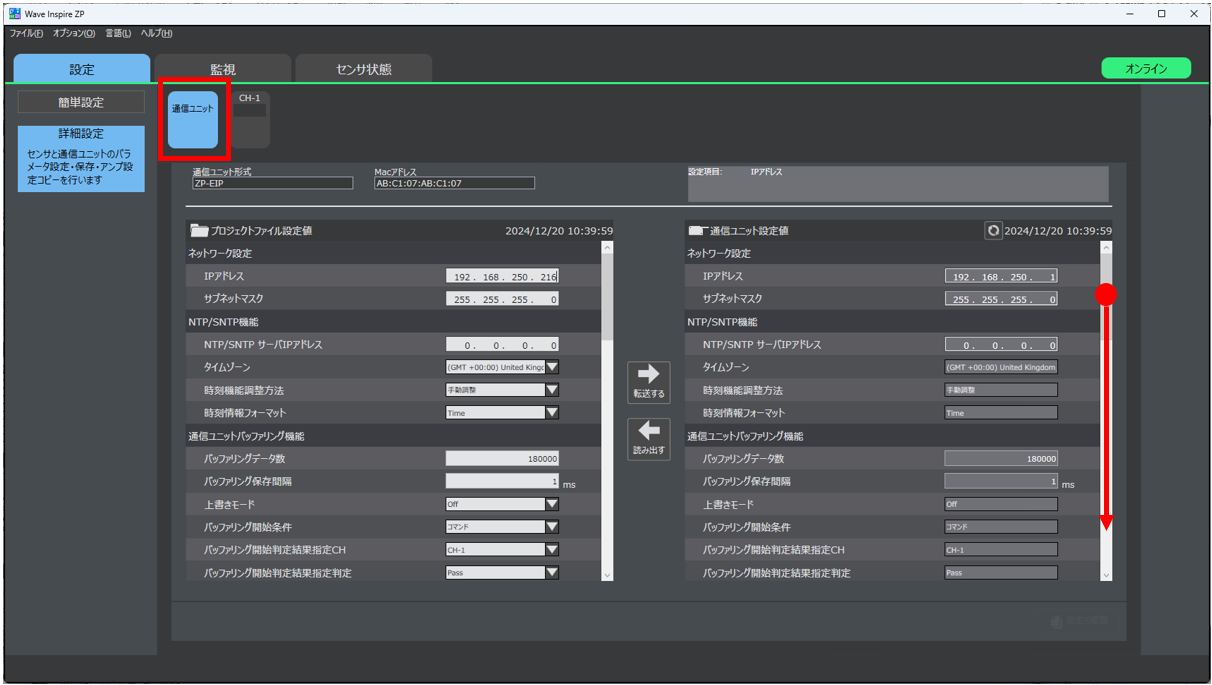This screenshot has width=1212, height=685.
Task: Click the communication unit タイムゾーン value
Action: (1001, 367)
